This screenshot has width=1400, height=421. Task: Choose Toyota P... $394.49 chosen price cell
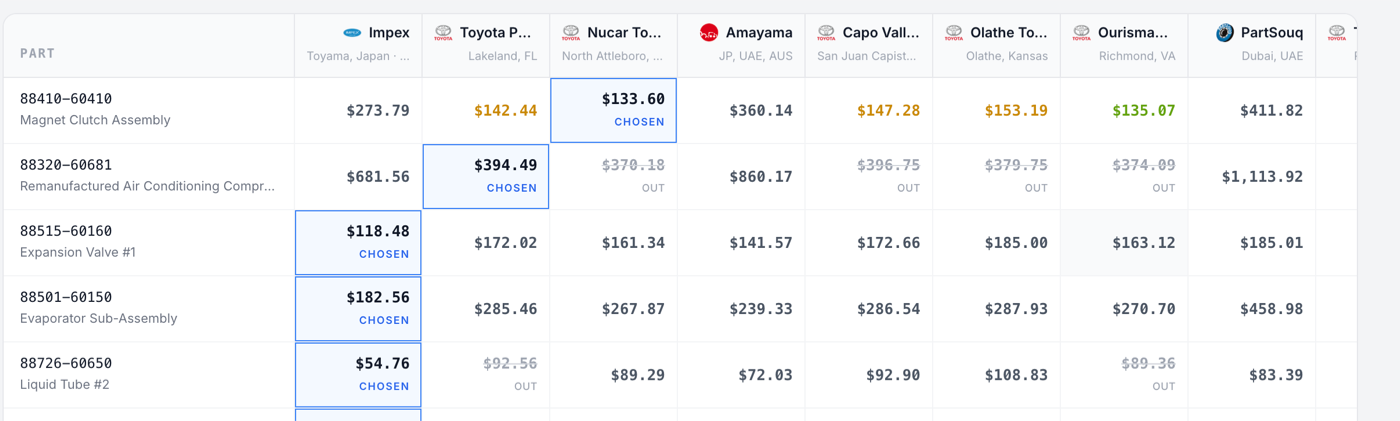[486, 176]
